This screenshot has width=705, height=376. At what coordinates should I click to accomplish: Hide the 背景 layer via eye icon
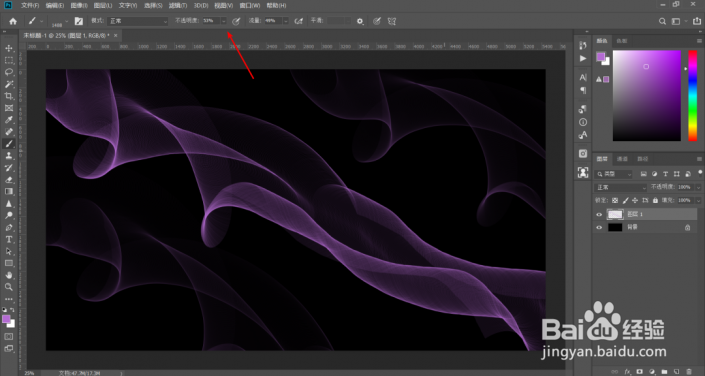click(599, 228)
